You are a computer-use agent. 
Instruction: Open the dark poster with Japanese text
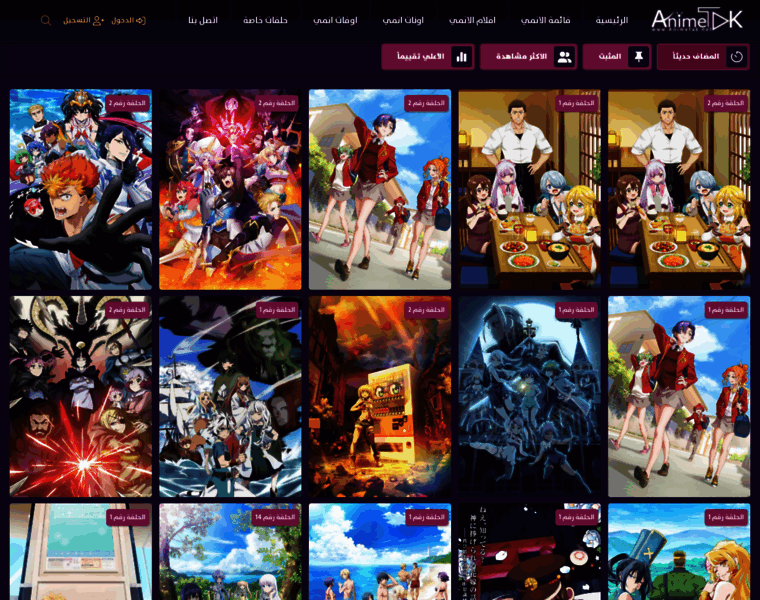tap(529, 552)
